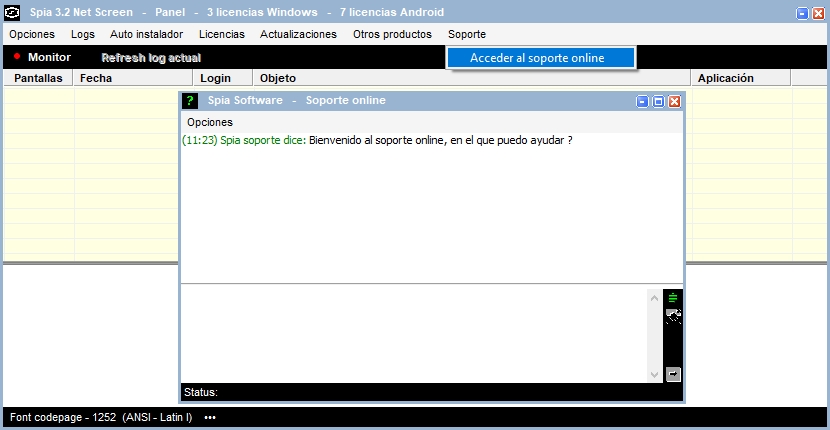
Task: Maximize the Soporte online window
Action: point(658,102)
